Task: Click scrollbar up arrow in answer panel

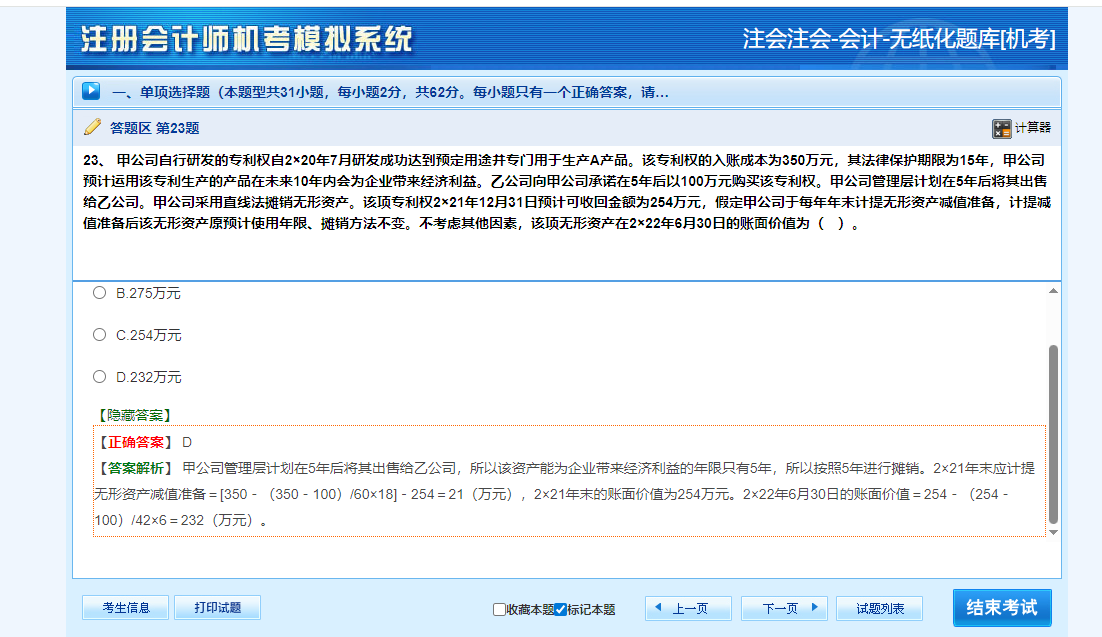Action: pos(1052,290)
